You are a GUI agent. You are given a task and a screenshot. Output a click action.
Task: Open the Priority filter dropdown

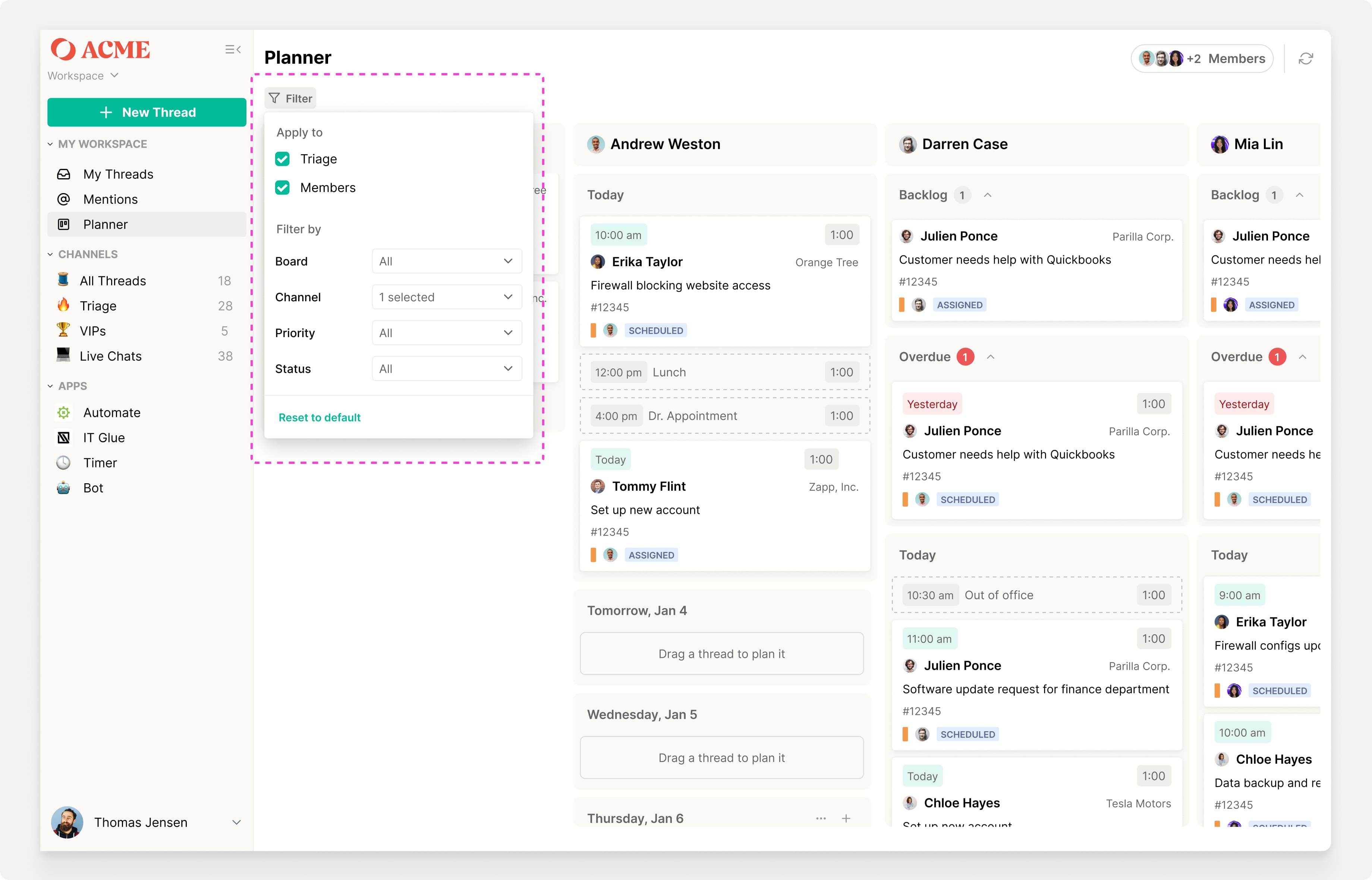[x=446, y=333]
